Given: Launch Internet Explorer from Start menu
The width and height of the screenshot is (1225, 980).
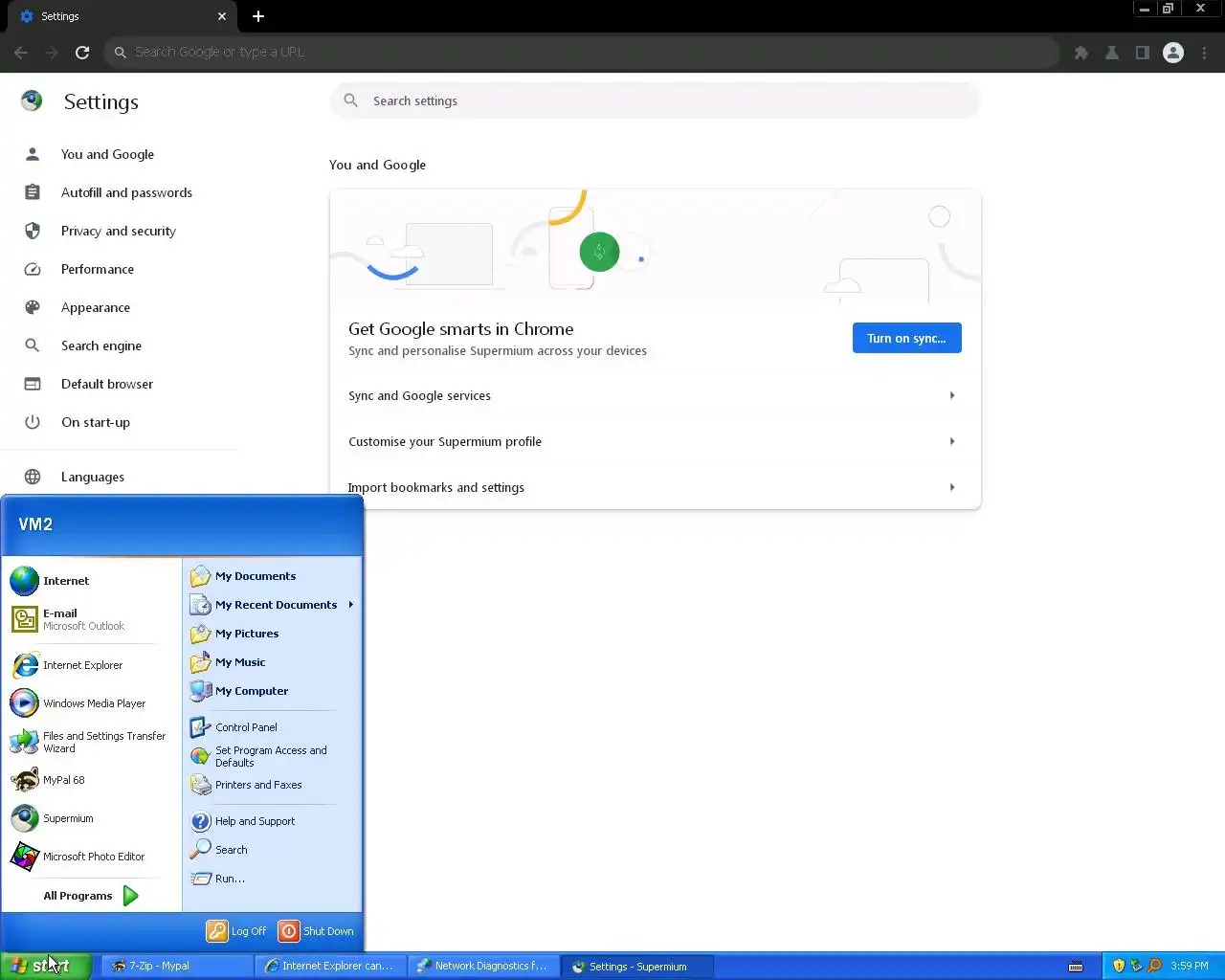Looking at the screenshot, I should click(x=92, y=665).
